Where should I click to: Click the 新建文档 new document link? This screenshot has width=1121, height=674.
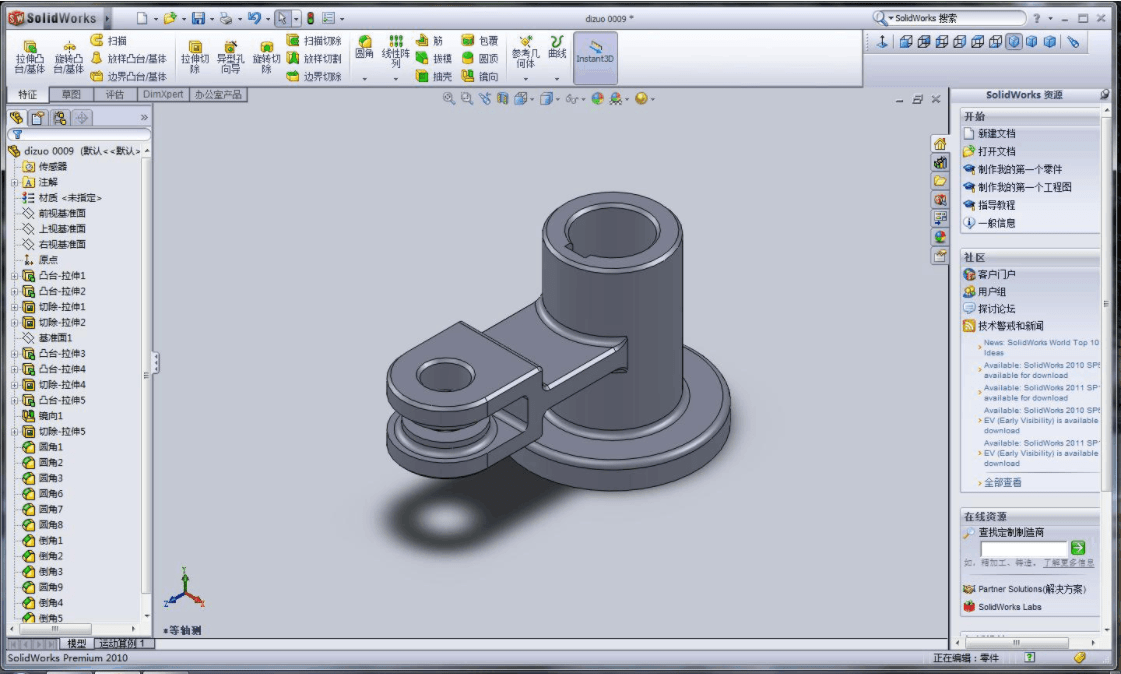click(996, 134)
